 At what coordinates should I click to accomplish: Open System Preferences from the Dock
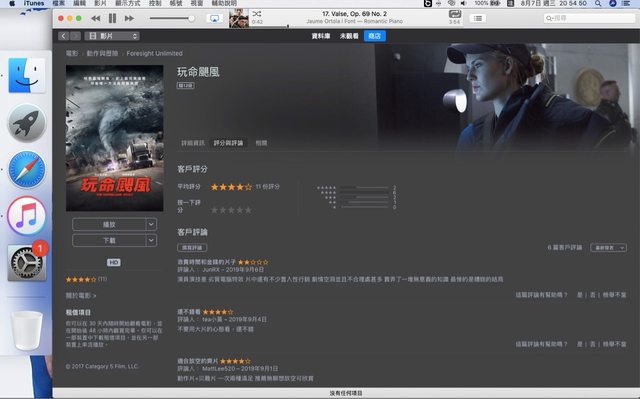(27, 263)
